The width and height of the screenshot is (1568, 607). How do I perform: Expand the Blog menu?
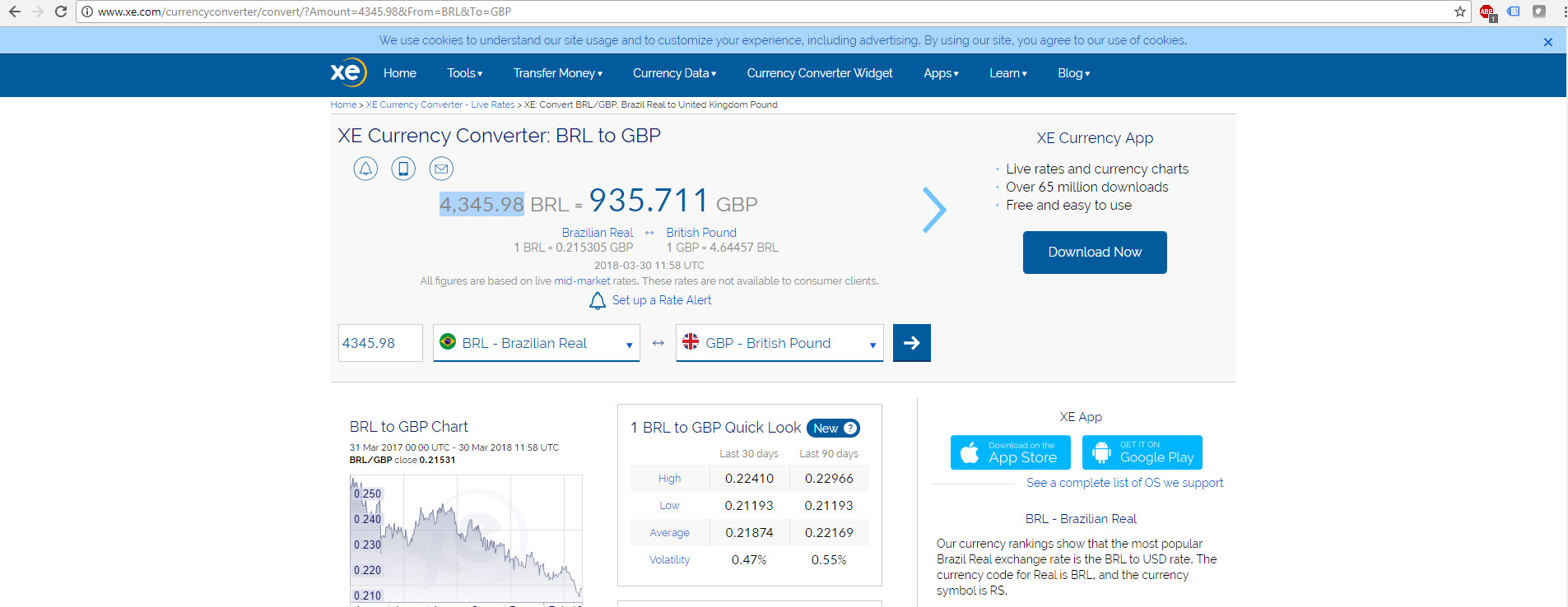pos(1074,73)
